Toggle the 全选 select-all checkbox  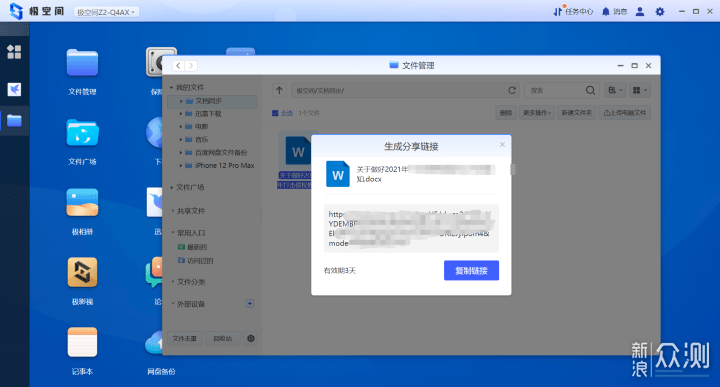click(275, 113)
